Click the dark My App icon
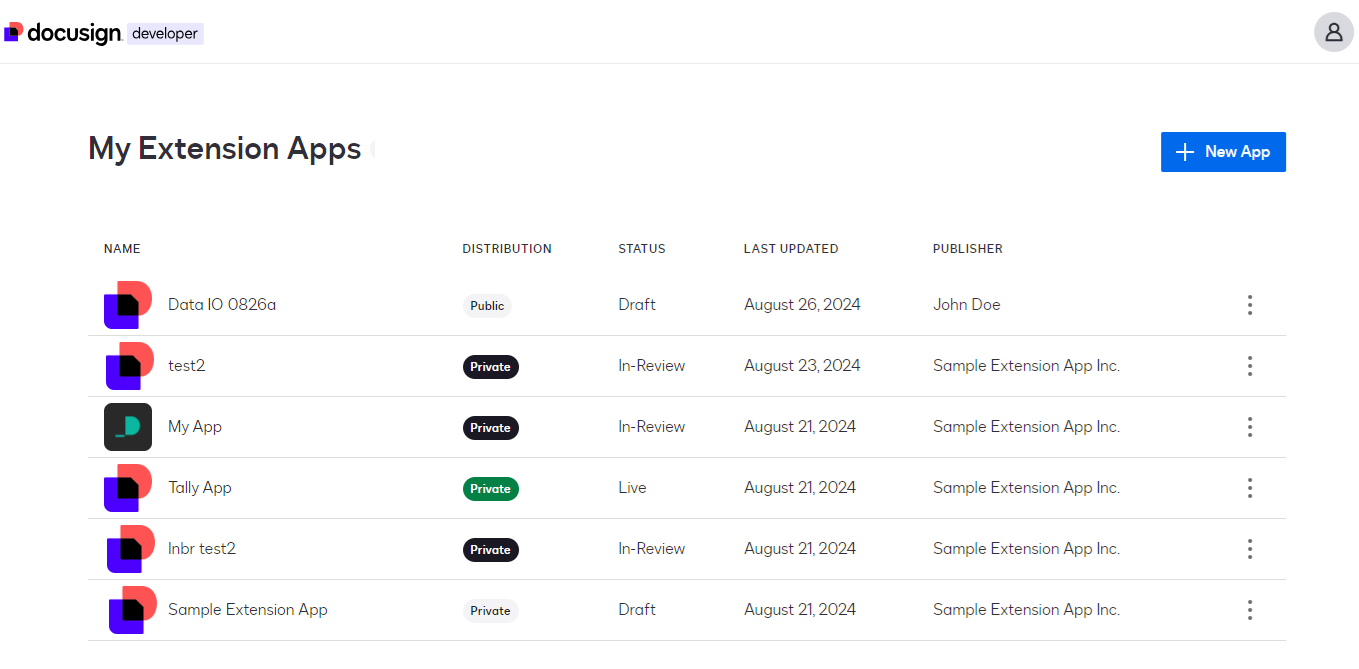The image size is (1359, 669). pos(128,427)
